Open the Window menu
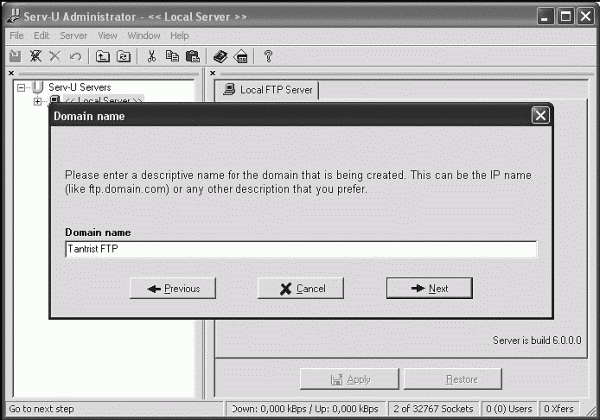 click(144, 36)
